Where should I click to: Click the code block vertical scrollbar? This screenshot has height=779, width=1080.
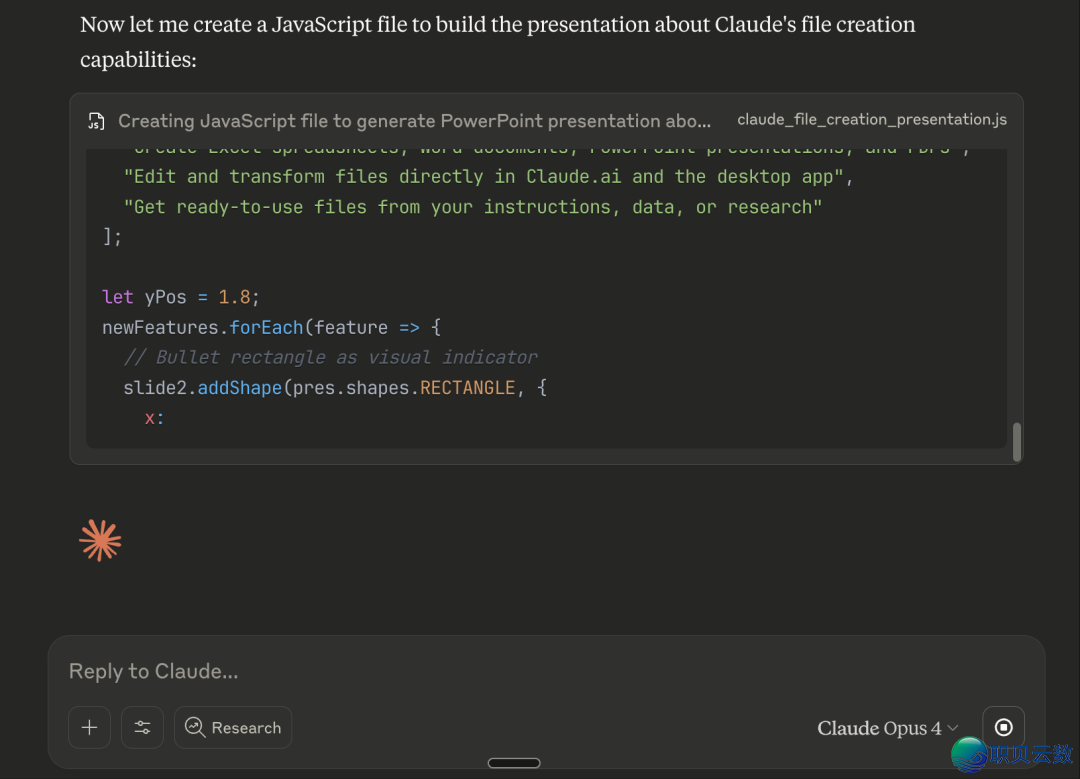pos(1017,442)
